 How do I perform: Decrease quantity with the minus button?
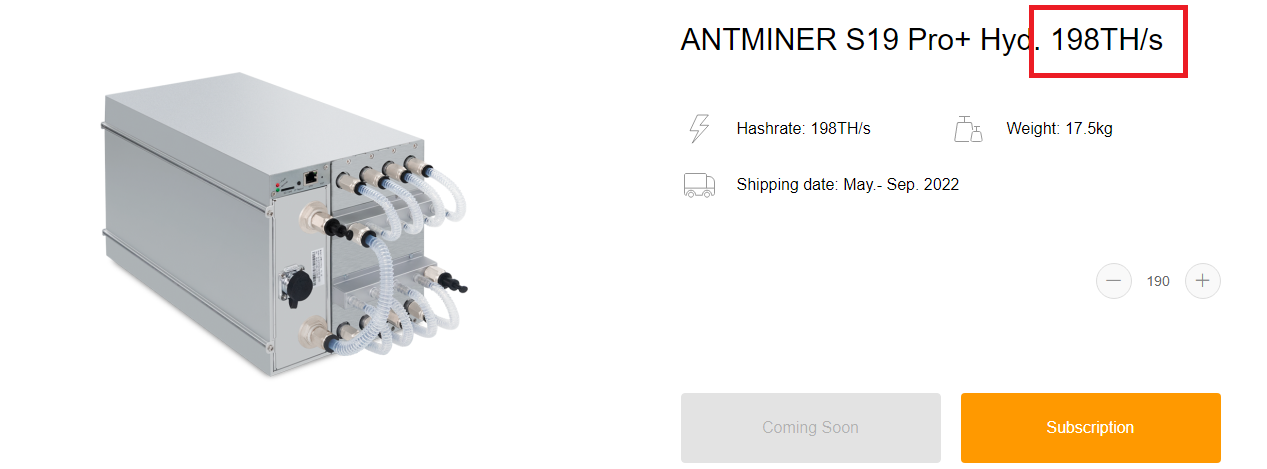[1113, 281]
